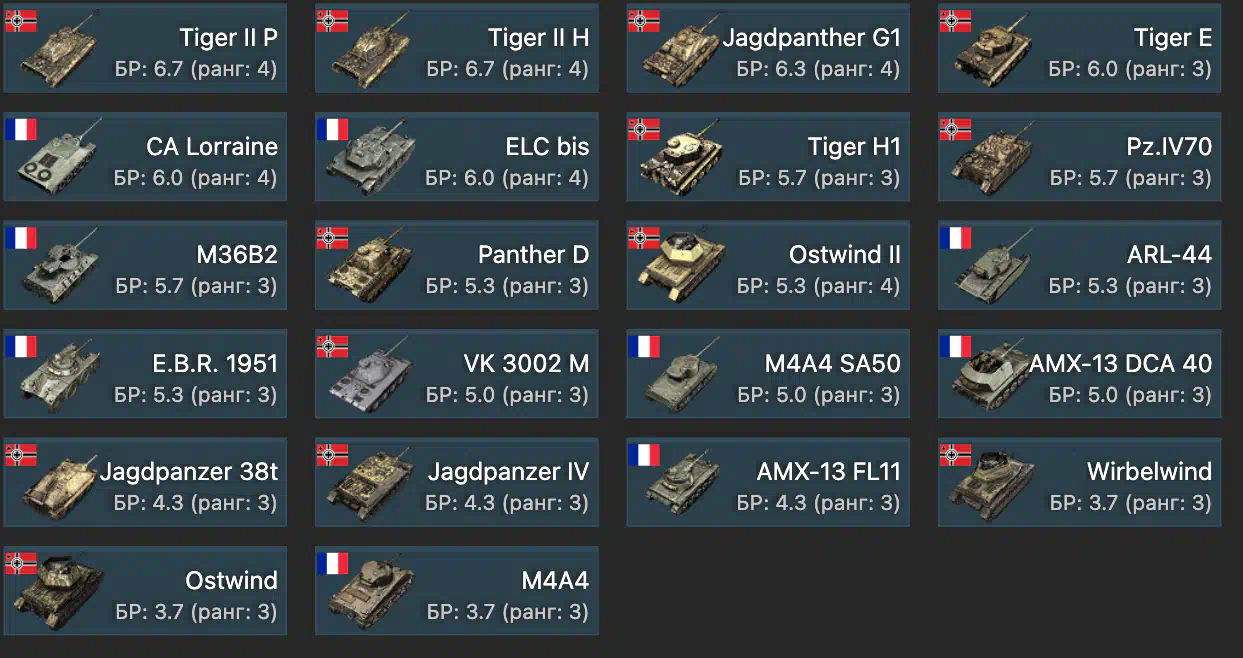Click the German flag on Tiger H1
The width and height of the screenshot is (1243, 658).
[644, 128]
